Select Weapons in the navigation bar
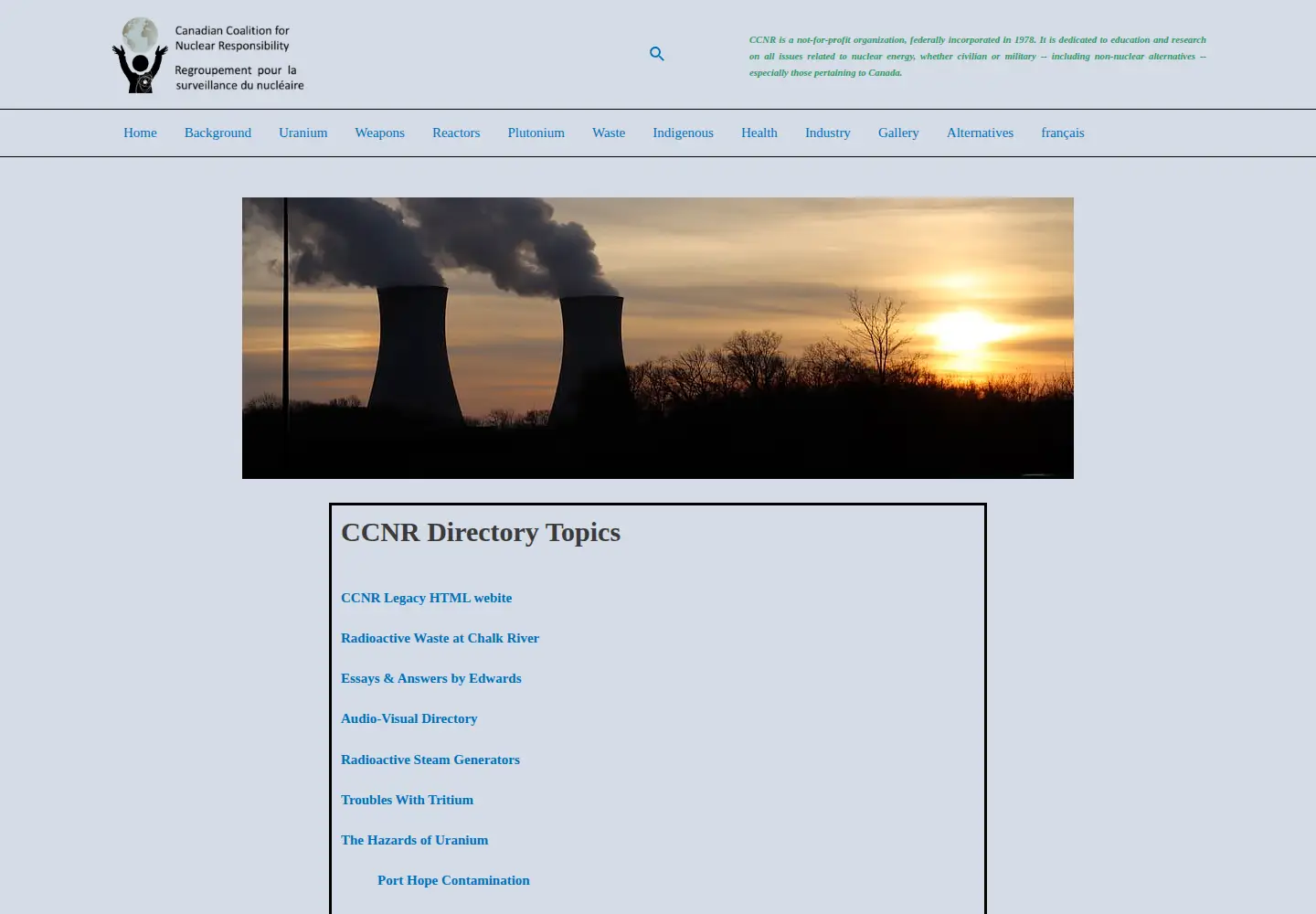The height and width of the screenshot is (914, 1316). pos(379,133)
